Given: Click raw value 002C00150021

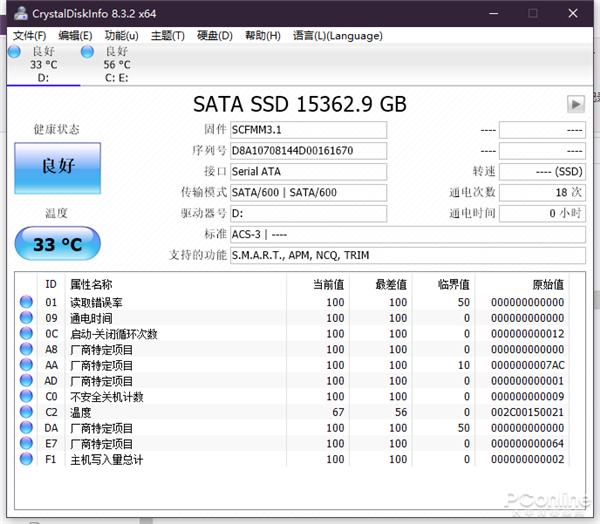Looking at the screenshot, I should coord(528,412).
